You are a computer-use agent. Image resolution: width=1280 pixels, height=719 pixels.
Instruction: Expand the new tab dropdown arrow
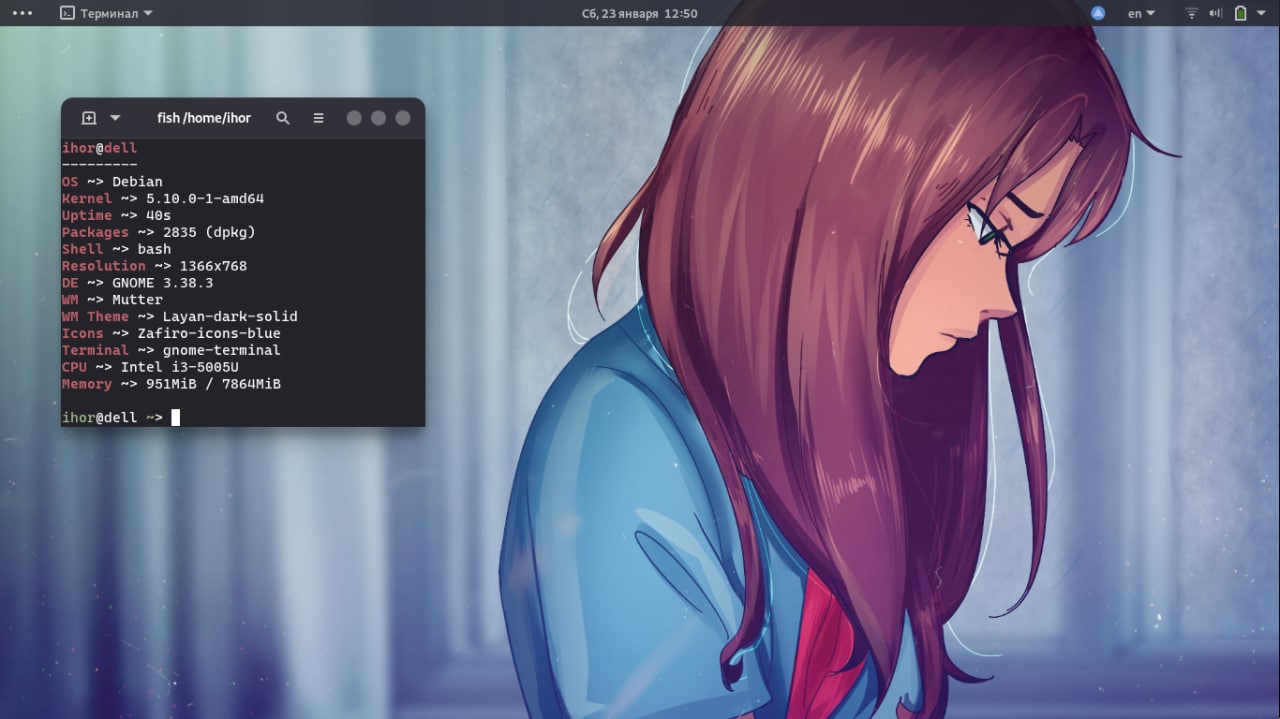click(115, 118)
